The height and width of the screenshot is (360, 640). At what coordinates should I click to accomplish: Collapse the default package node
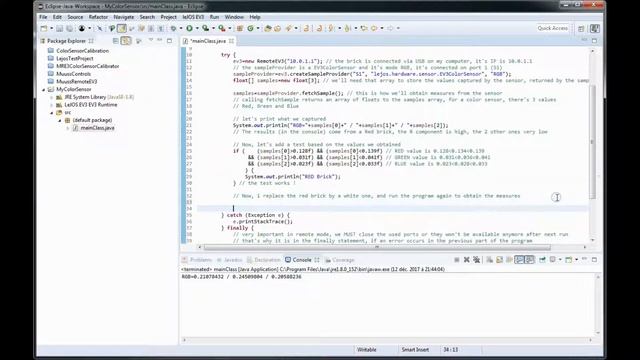pos(60,120)
